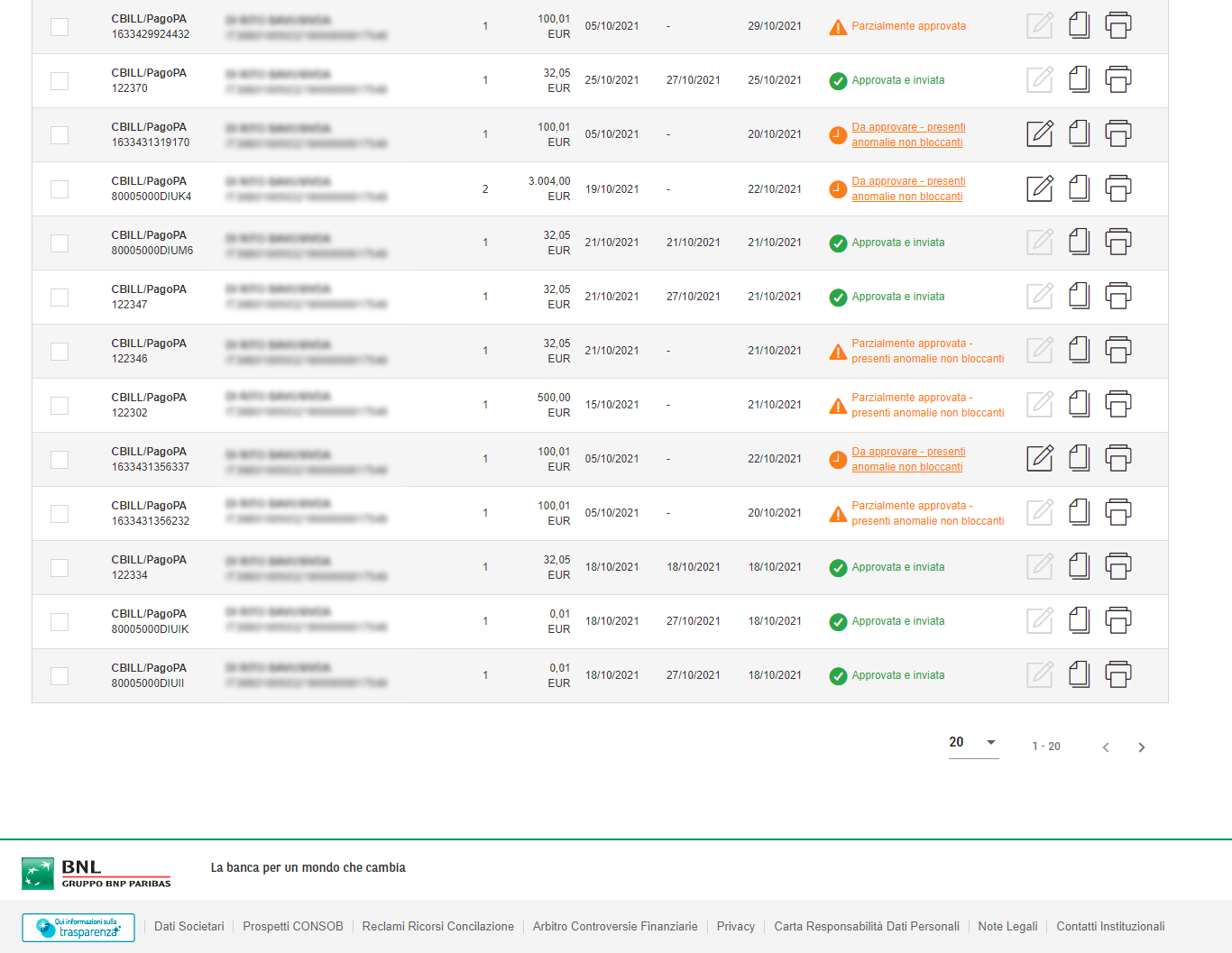Click printer icon for row 80005000DIUII
This screenshot has width=1232, height=953.
(x=1117, y=675)
